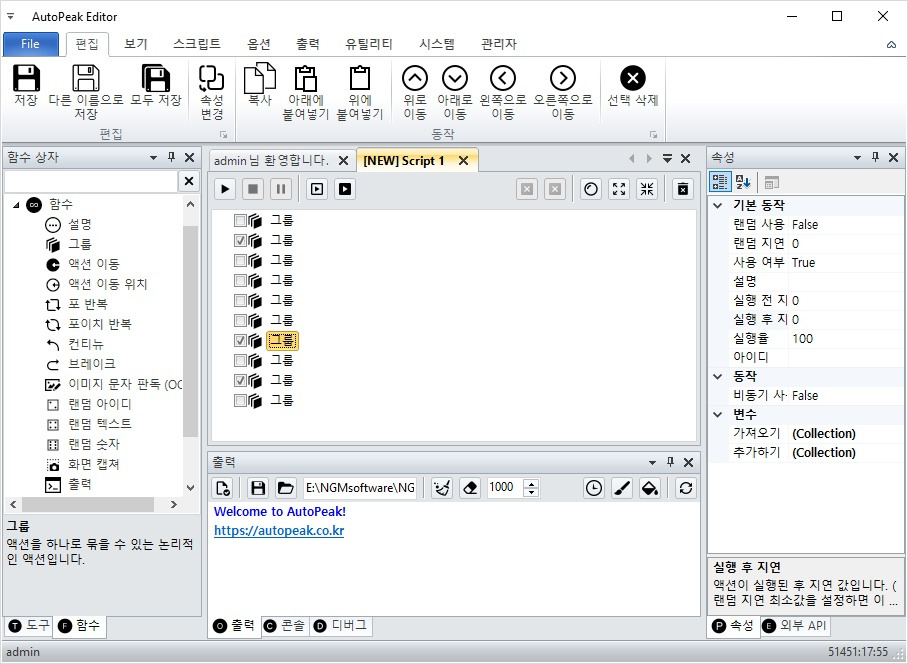The image size is (908, 664).
Task: Select 위에 붙여넣기 paste-above icon
Action: 360,78
